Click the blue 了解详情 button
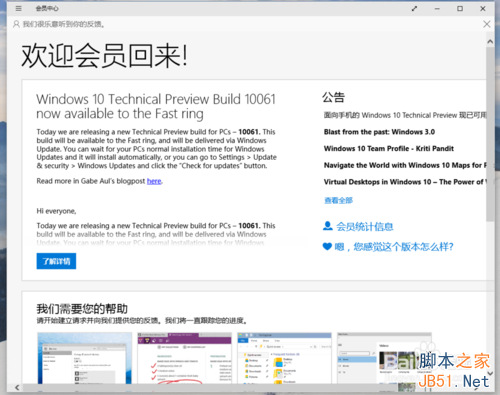 click(x=56, y=261)
